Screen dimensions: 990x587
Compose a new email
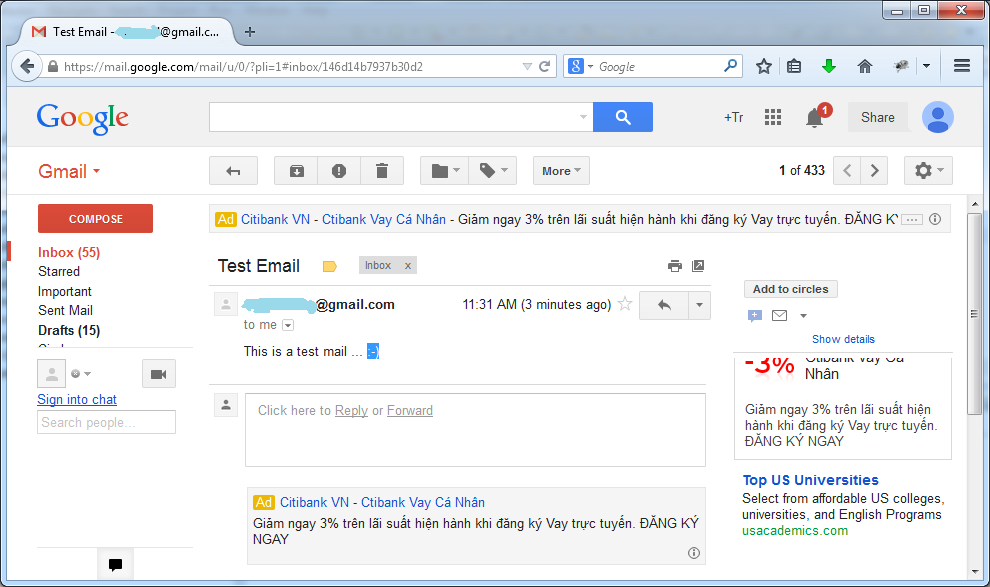95,218
